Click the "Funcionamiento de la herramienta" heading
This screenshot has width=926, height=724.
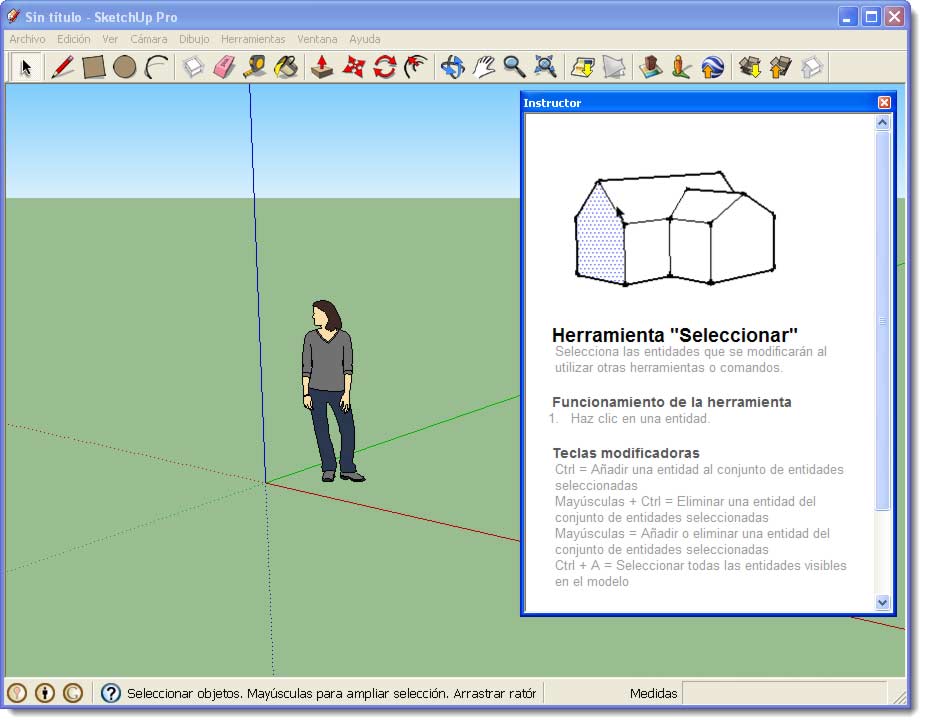tap(671, 402)
